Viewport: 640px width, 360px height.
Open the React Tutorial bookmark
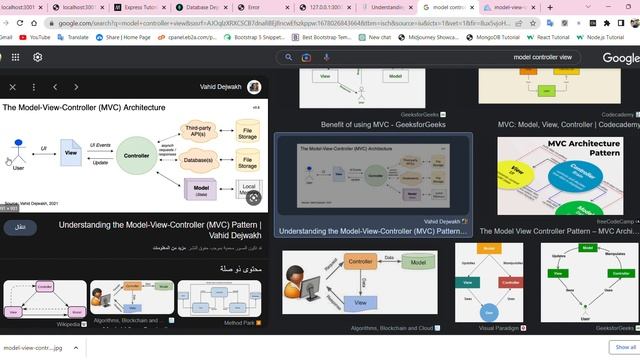548,37
